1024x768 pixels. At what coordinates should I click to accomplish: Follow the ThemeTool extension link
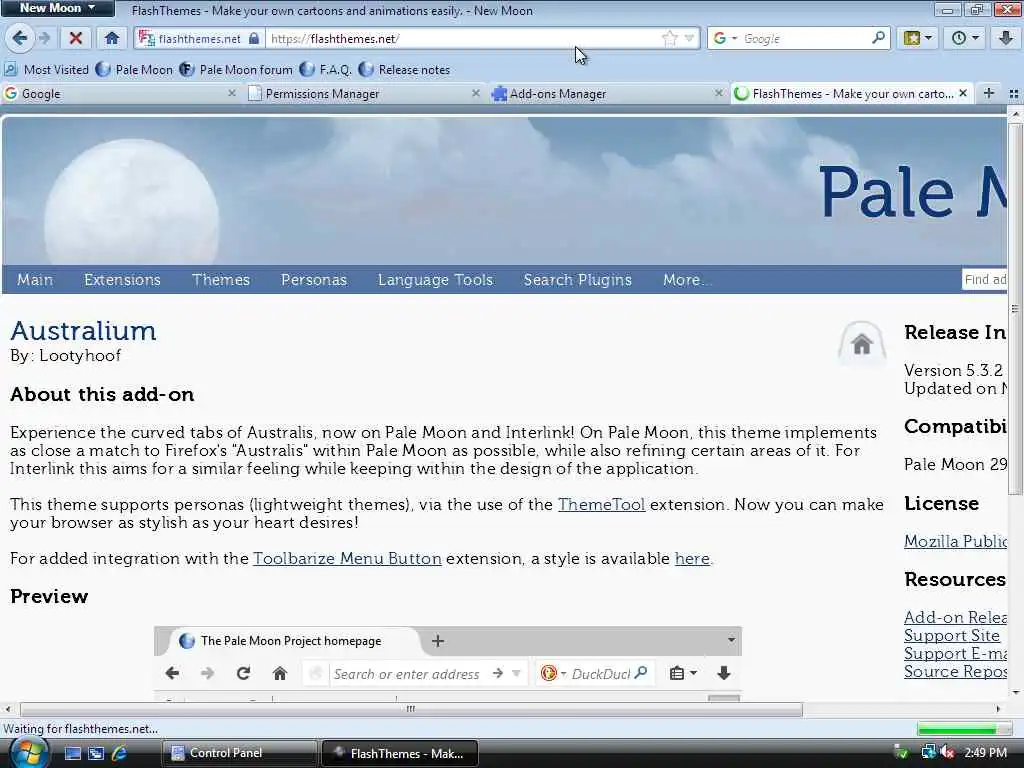pos(601,504)
